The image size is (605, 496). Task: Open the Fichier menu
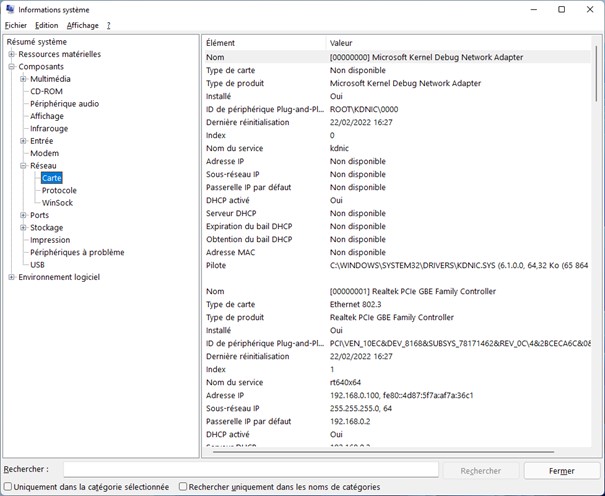tap(15, 25)
